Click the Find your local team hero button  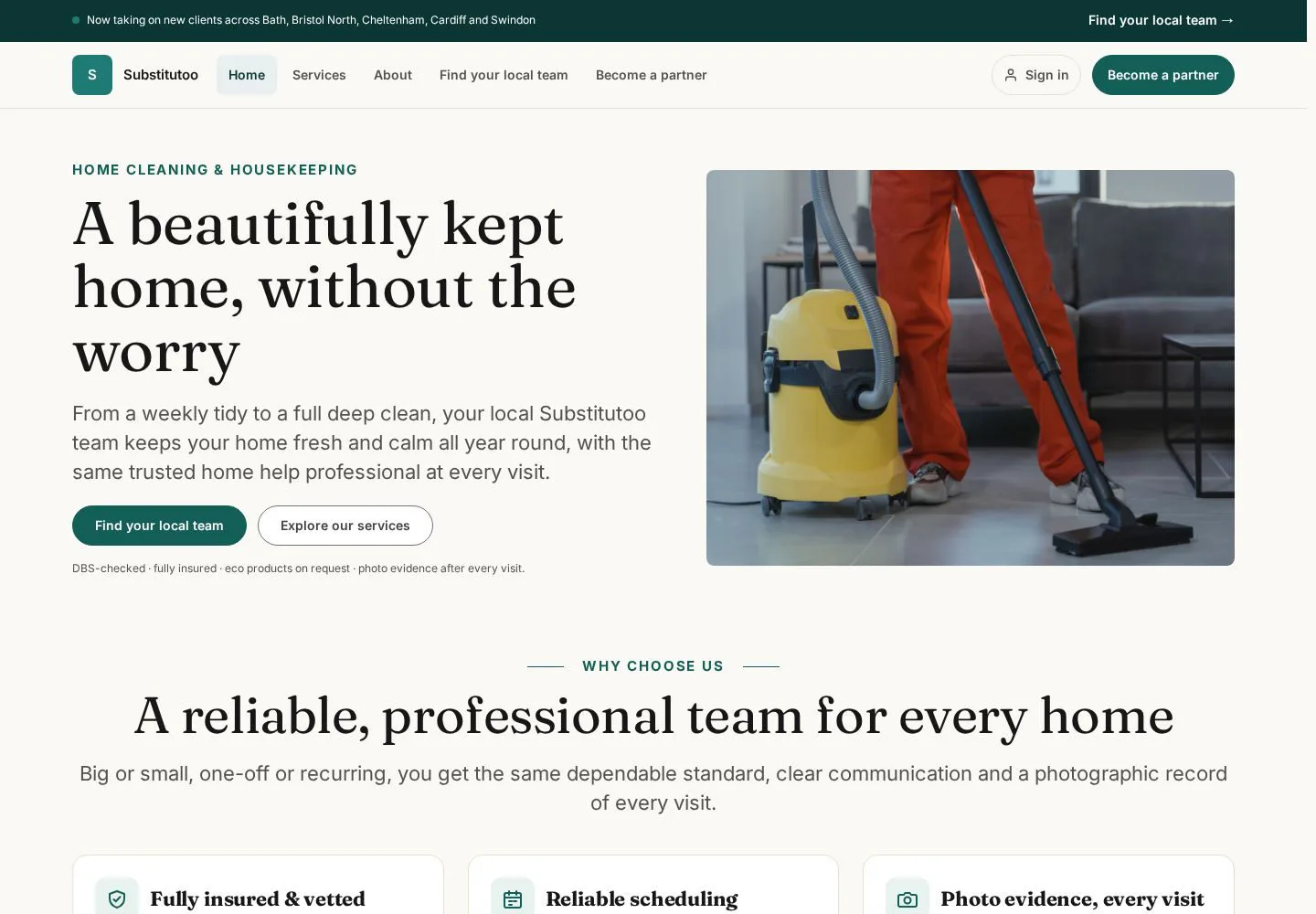pos(159,526)
